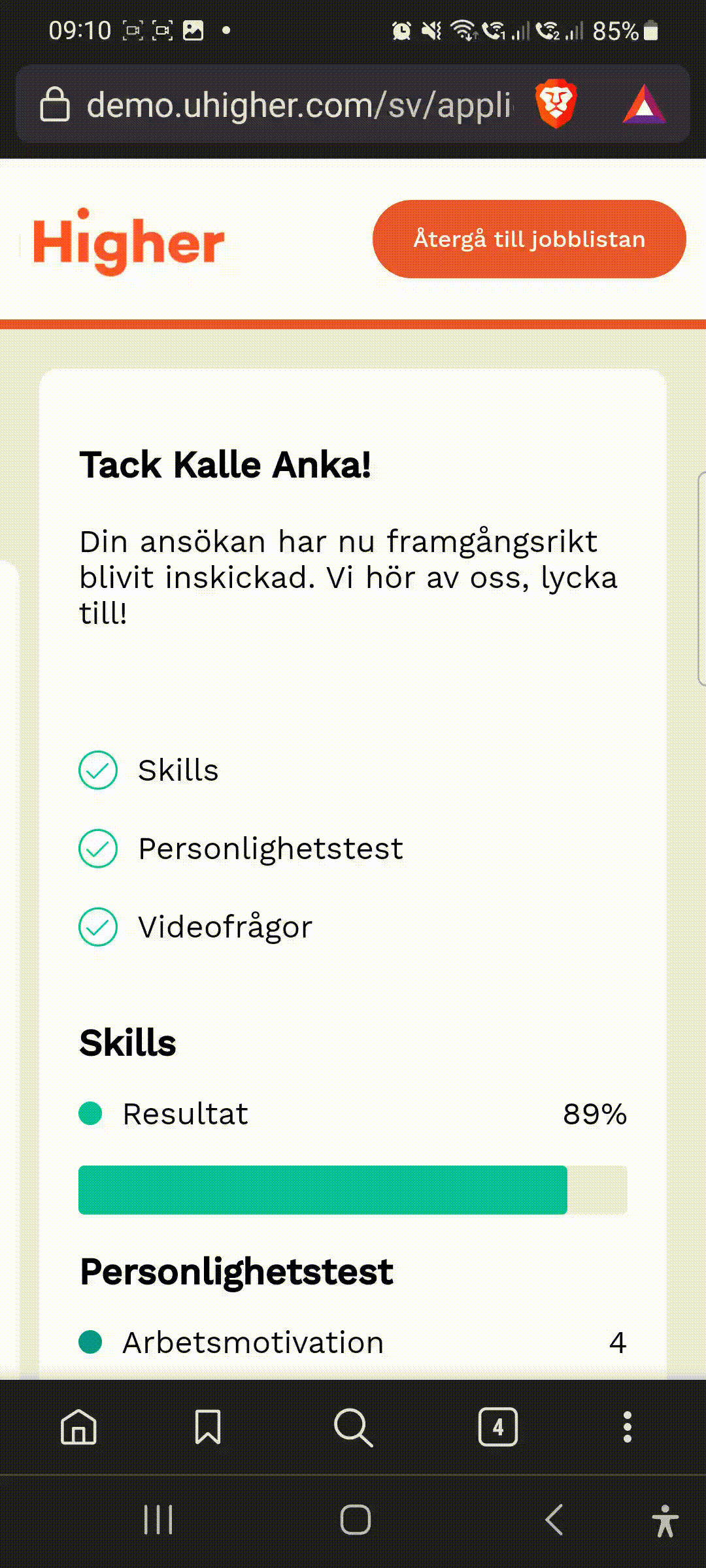Image resolution: width=706 pixels, height=1568 pixels.
Task: Click the Higher logo
Action: tap(129, 241)
